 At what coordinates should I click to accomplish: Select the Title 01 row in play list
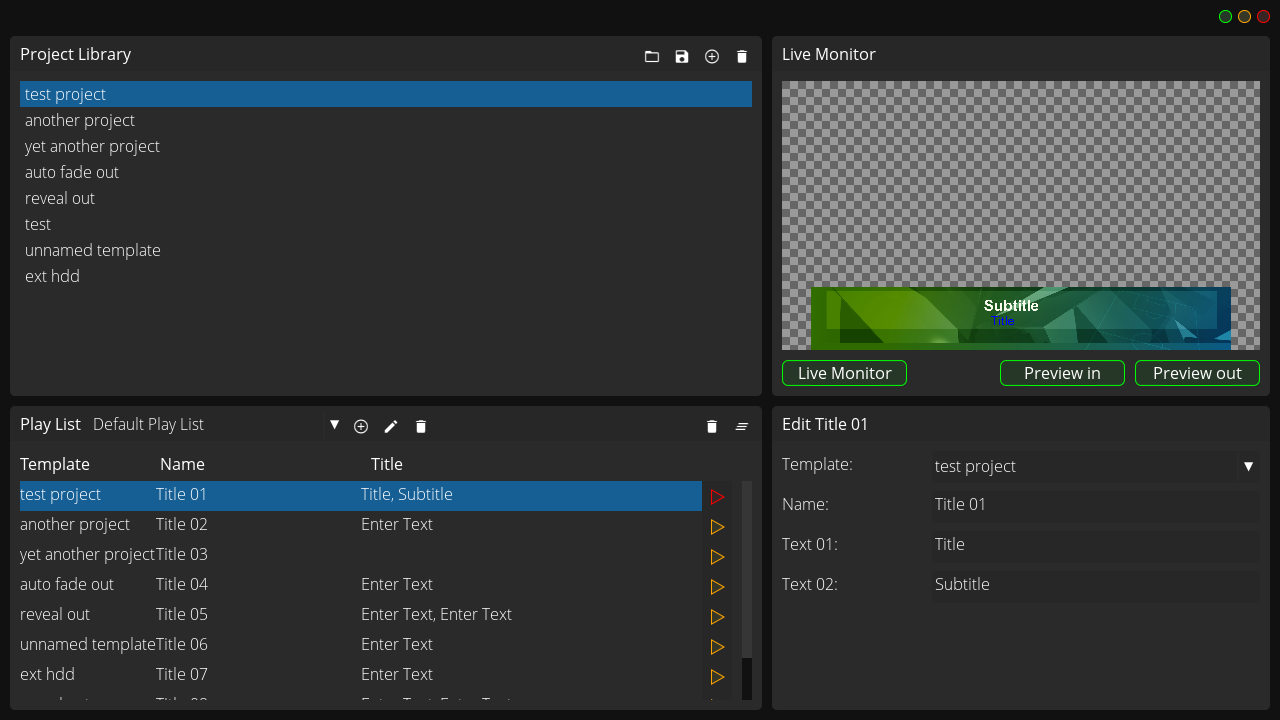[361, 496]
